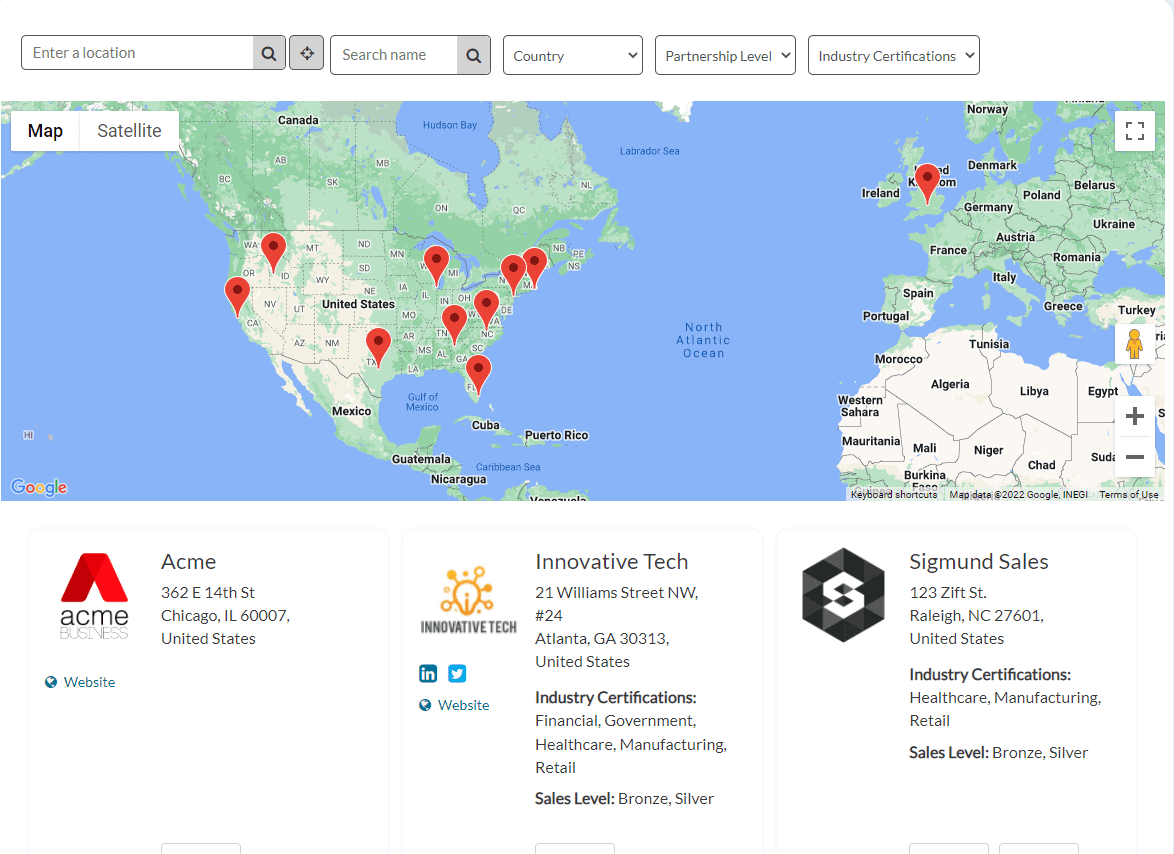
Task: Click the location search magnifier icon
Action: click(x=269, y=54)
